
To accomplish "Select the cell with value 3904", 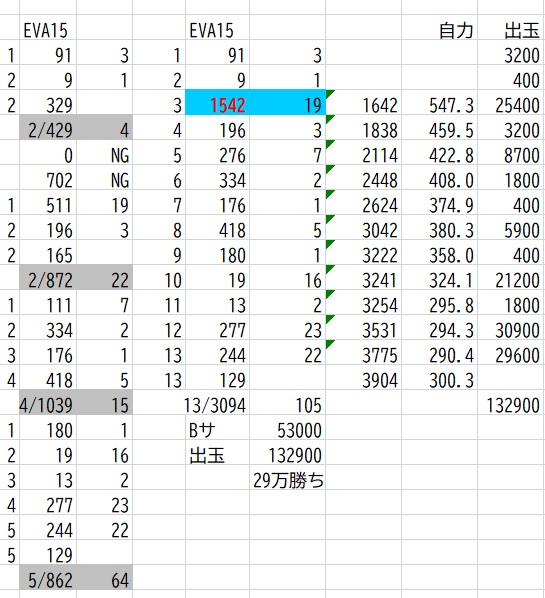I will pyautogui.click(x=363, y=380).
